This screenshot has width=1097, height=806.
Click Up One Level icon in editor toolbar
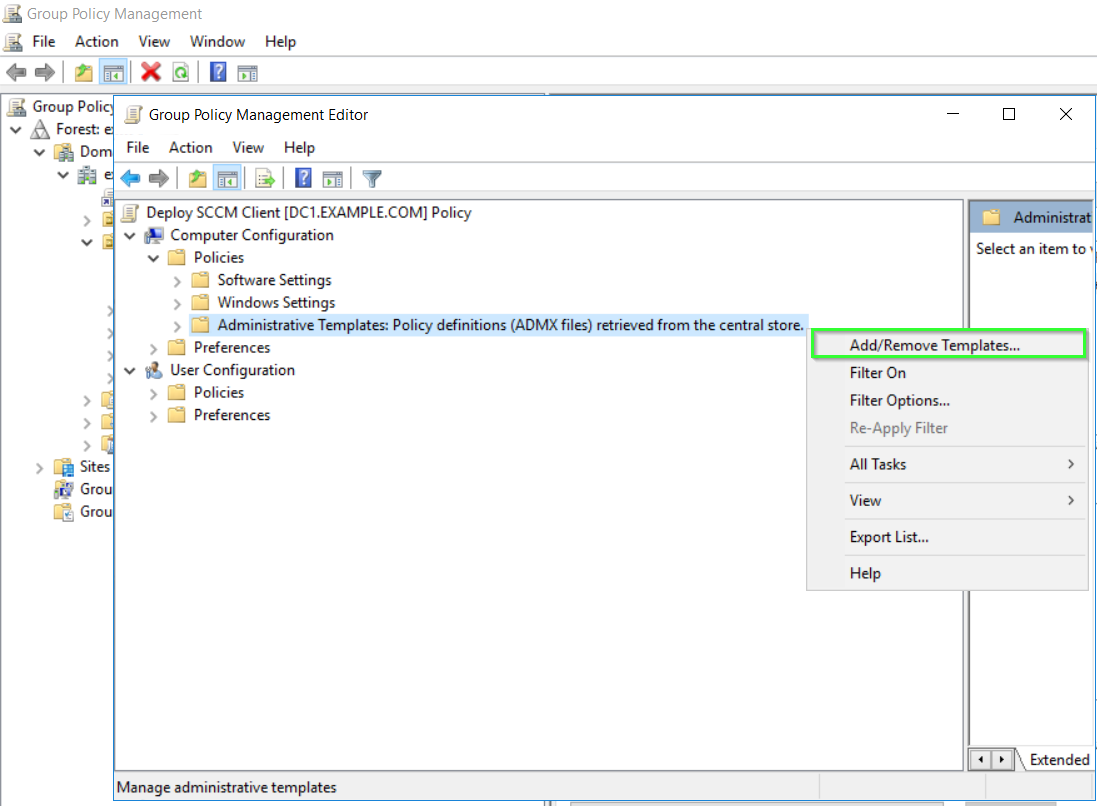[197, 179]
